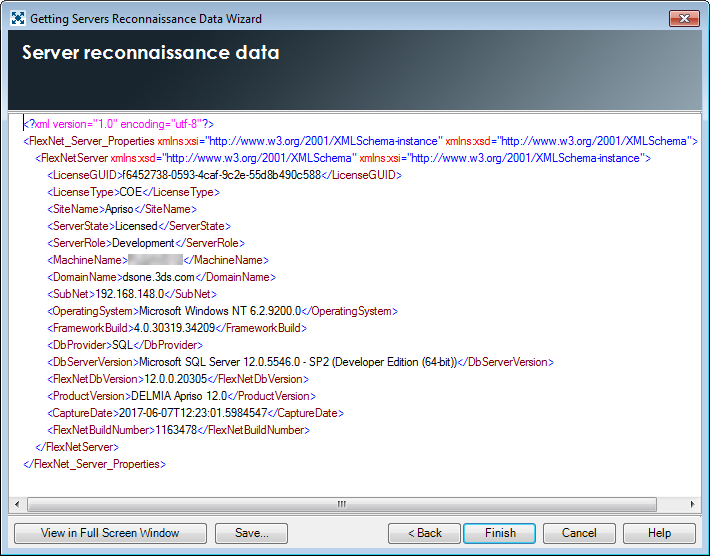Click the ServerState value Licensed

tap(136, 226)
